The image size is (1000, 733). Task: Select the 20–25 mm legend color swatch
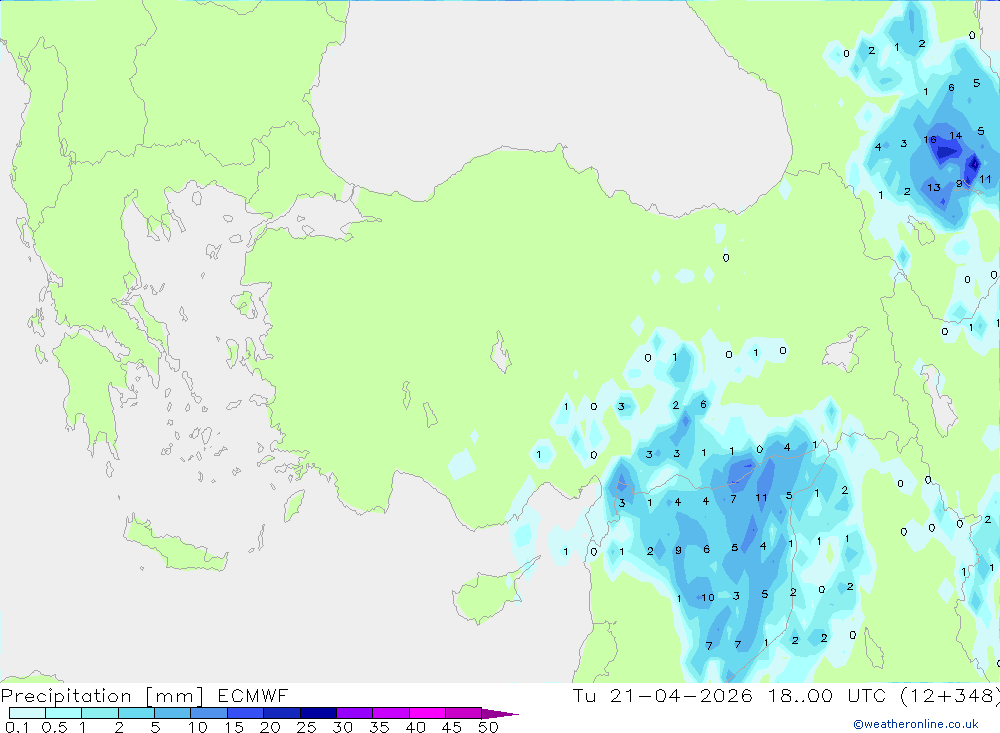click(281, 713)
